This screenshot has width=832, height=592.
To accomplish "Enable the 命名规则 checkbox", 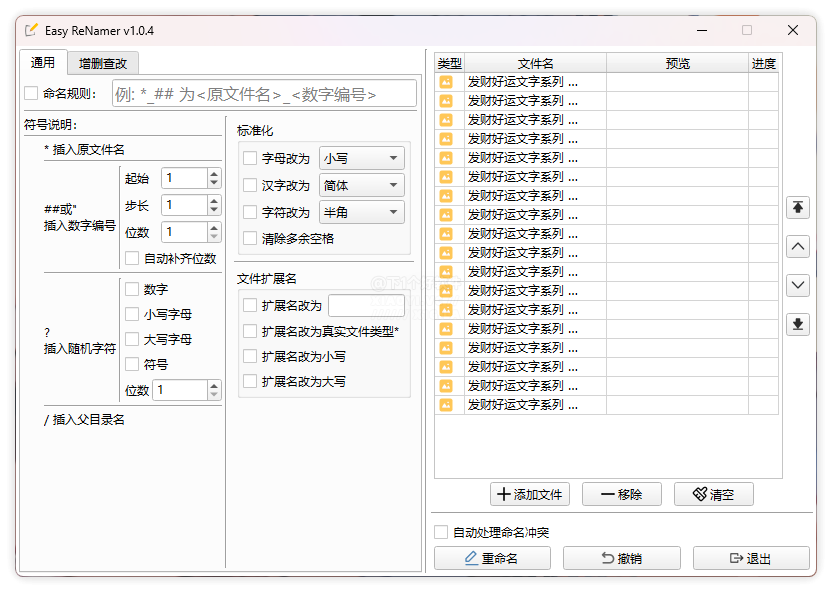I will click(x=31, y=93).
